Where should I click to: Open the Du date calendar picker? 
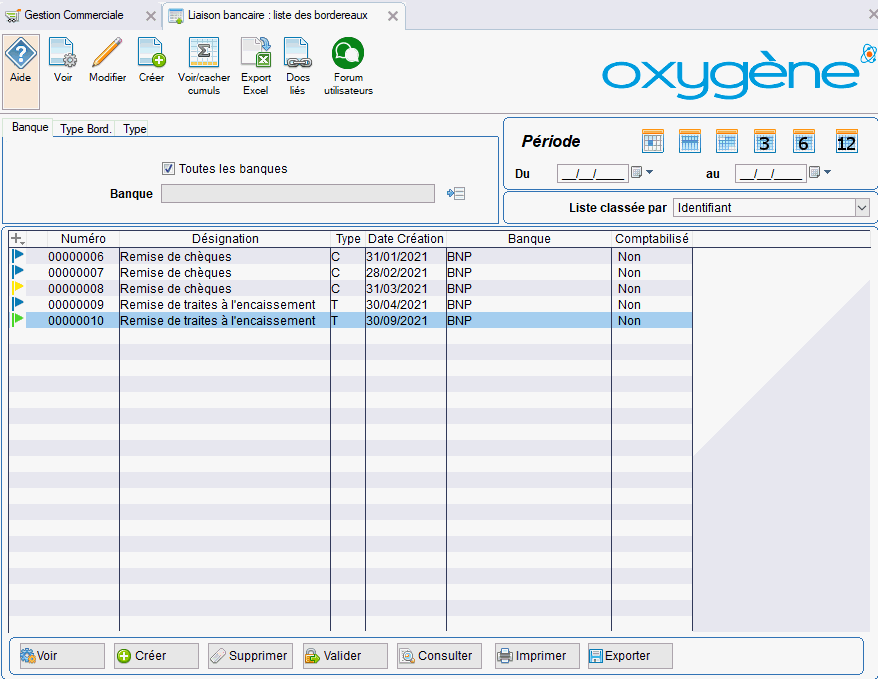[642, 172]
